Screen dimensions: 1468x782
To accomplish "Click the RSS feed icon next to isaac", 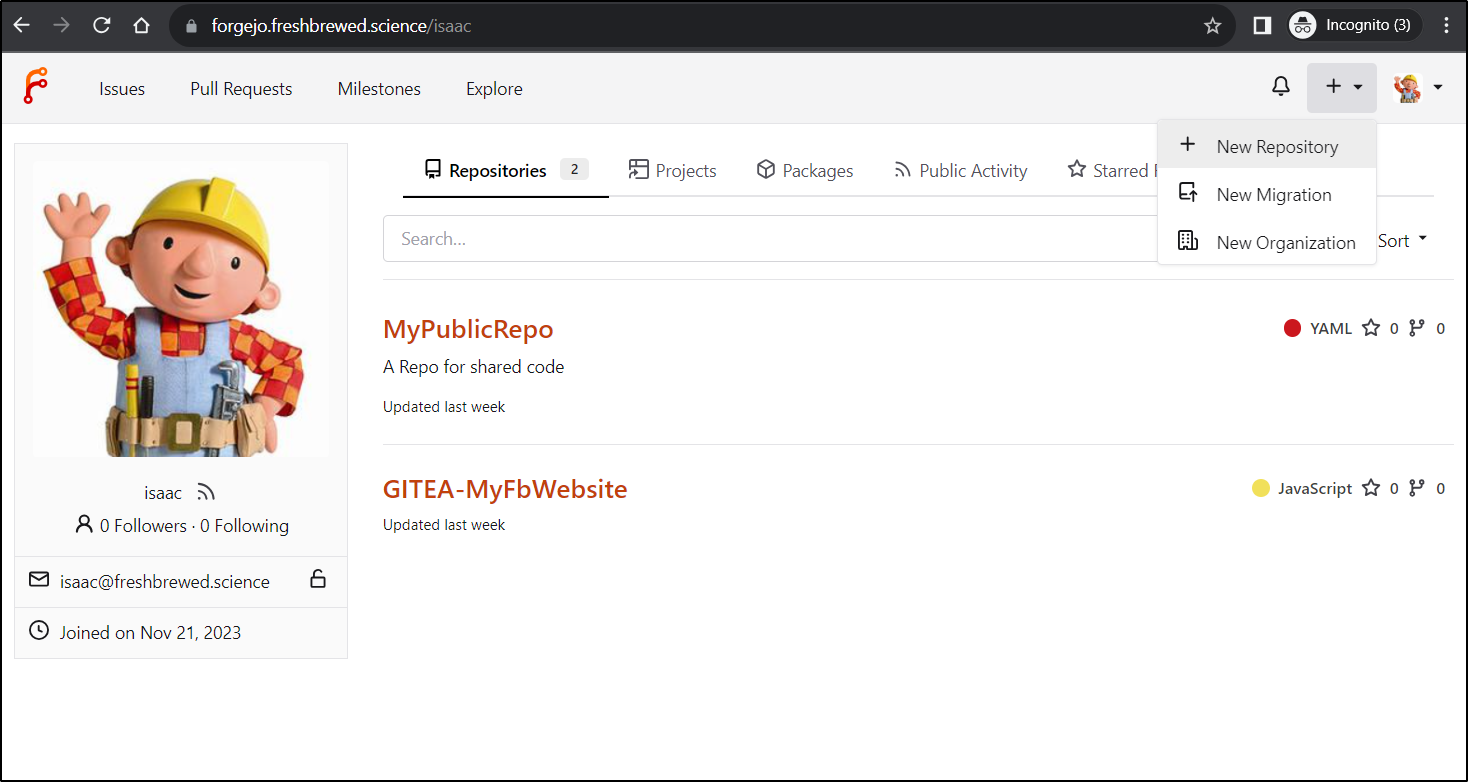I will click(206, 492).
